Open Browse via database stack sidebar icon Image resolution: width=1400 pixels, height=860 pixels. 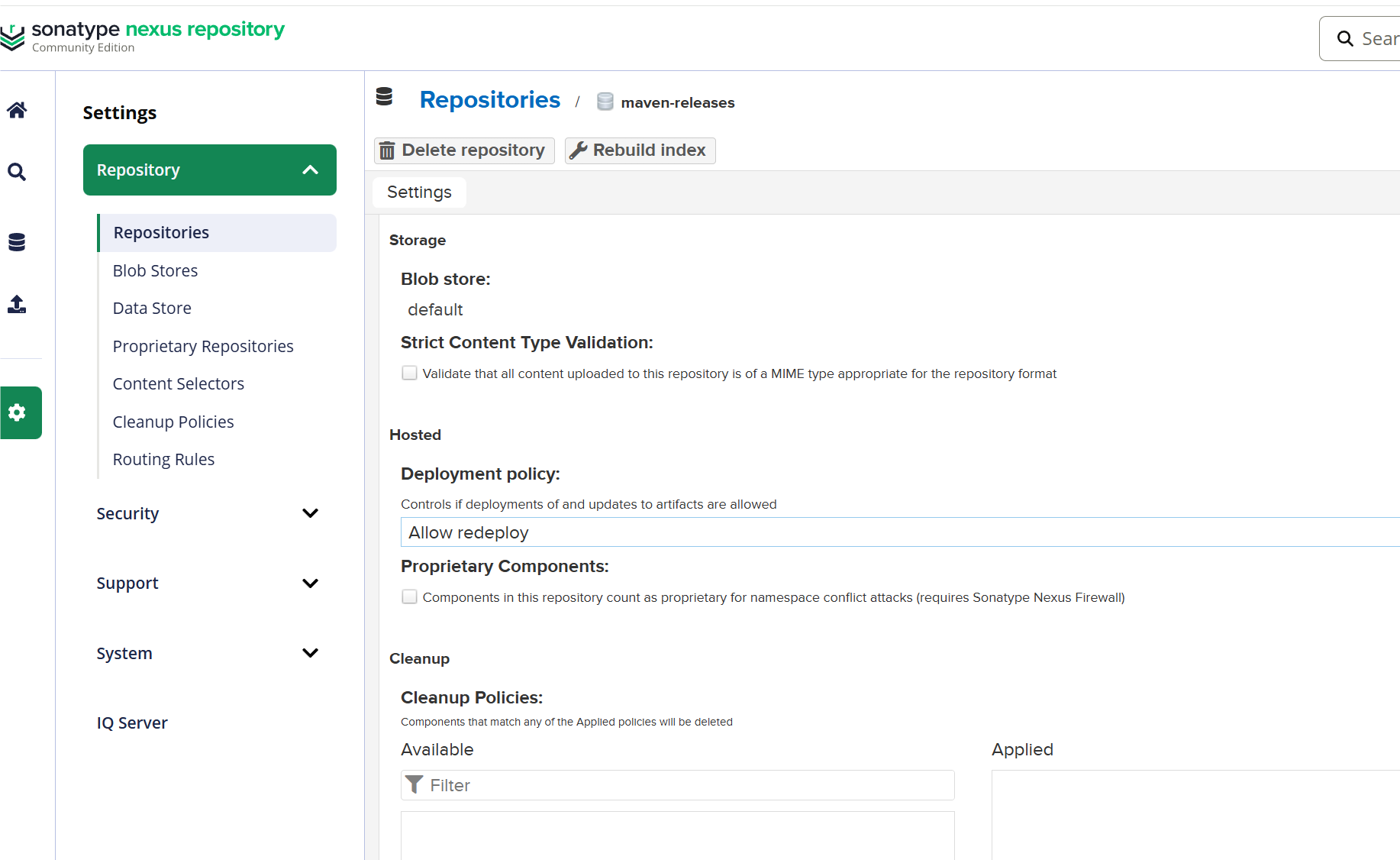pyautogui.click(x=17, y=242)
